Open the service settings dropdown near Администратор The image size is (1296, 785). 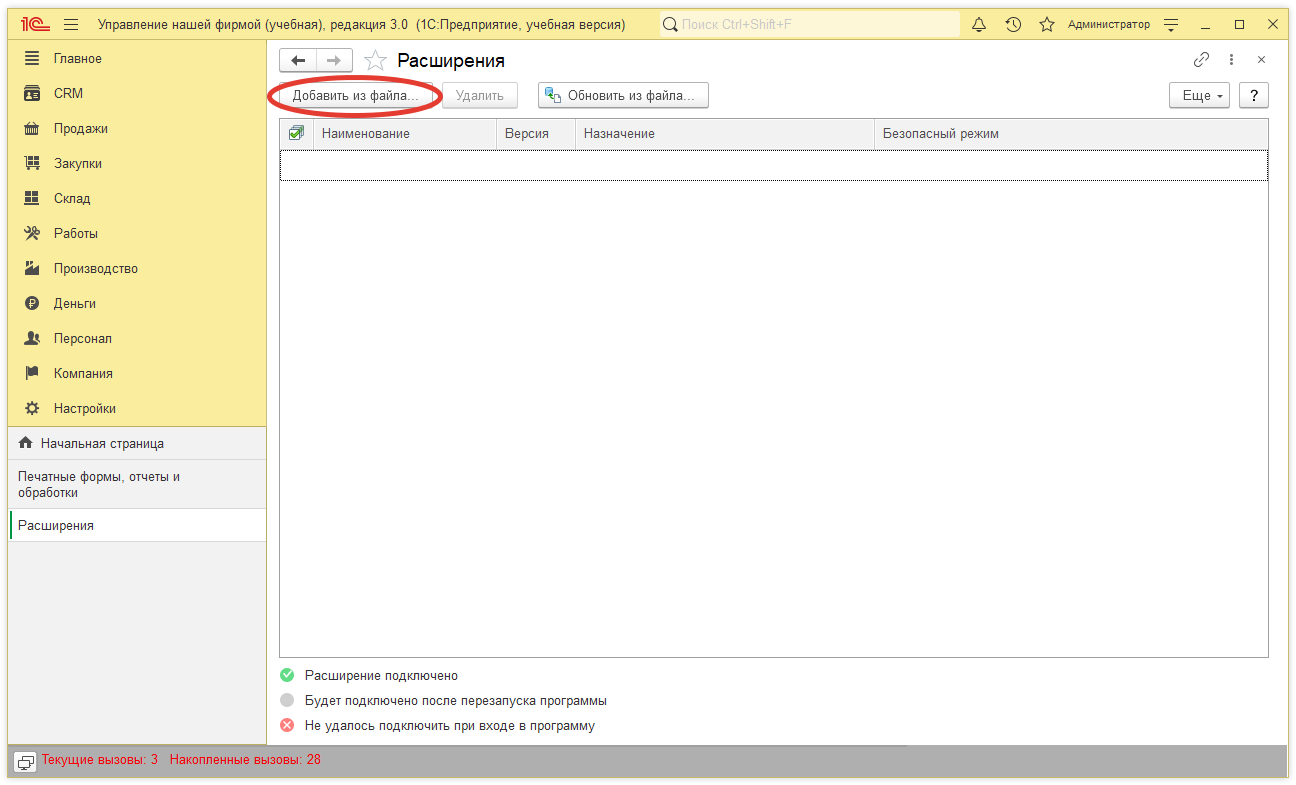click(1171, 24)
